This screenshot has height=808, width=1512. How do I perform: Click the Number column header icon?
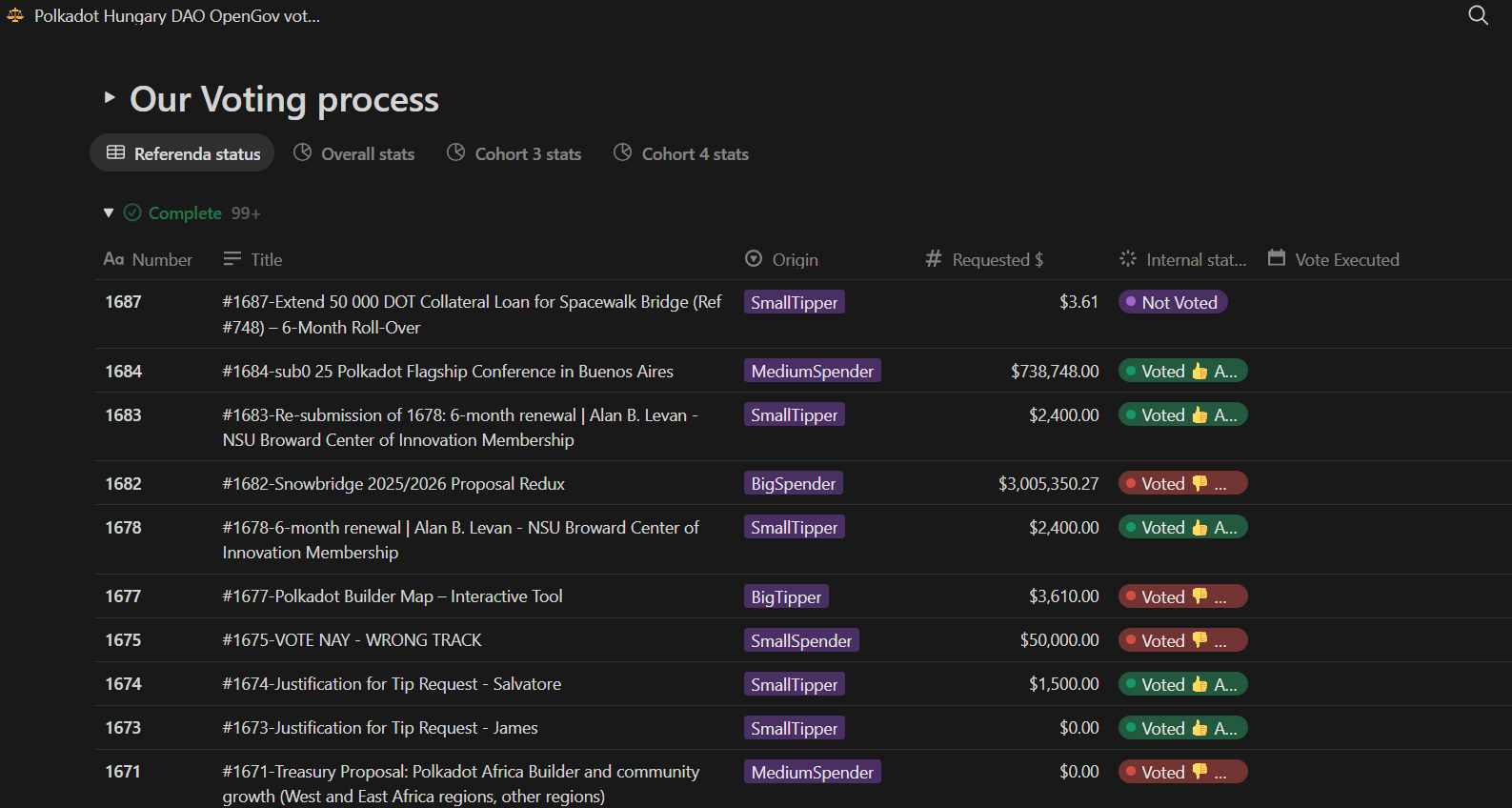pyautogui.click(x=114, y=259)
